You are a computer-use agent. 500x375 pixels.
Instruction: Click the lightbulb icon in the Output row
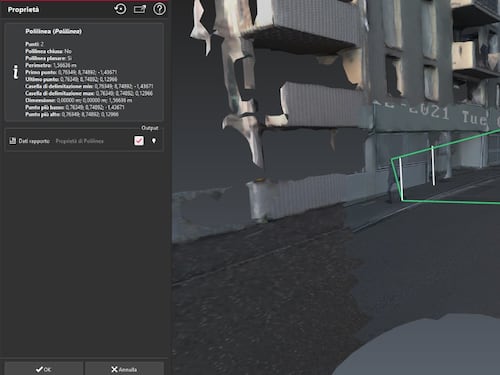[x=154, y=141]
